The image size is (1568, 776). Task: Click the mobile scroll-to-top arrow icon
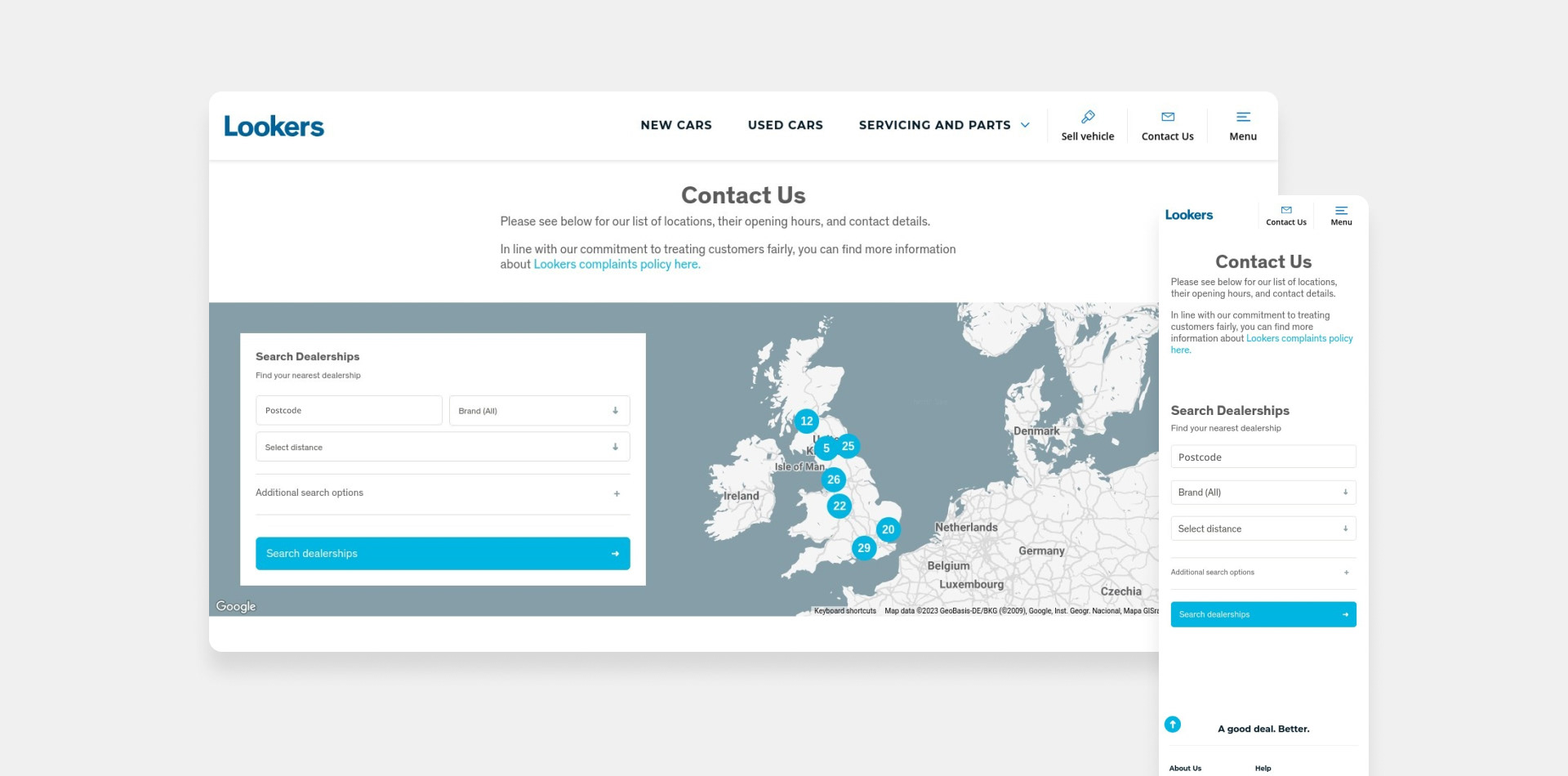click(1173, 725)
